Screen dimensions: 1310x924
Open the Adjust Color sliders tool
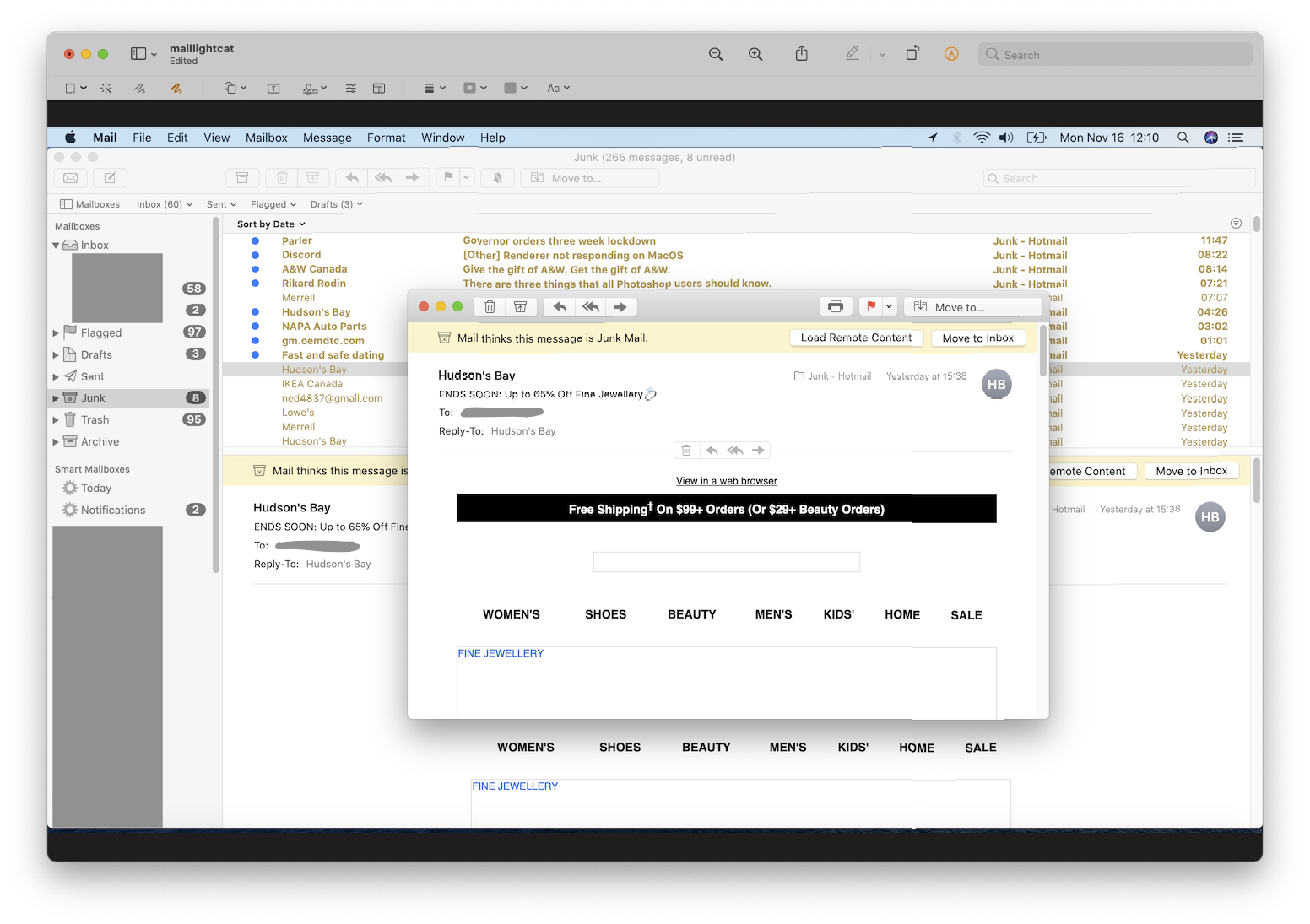[350, 88]
